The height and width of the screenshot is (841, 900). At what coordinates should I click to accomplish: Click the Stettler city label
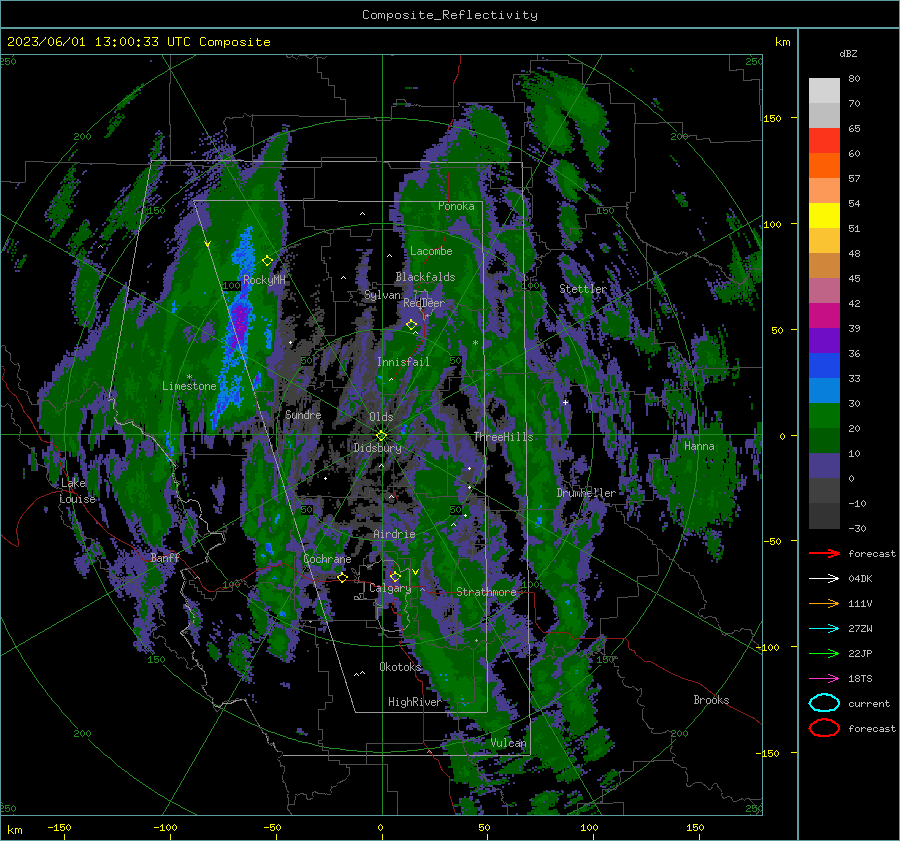click(x=583, y=289)
